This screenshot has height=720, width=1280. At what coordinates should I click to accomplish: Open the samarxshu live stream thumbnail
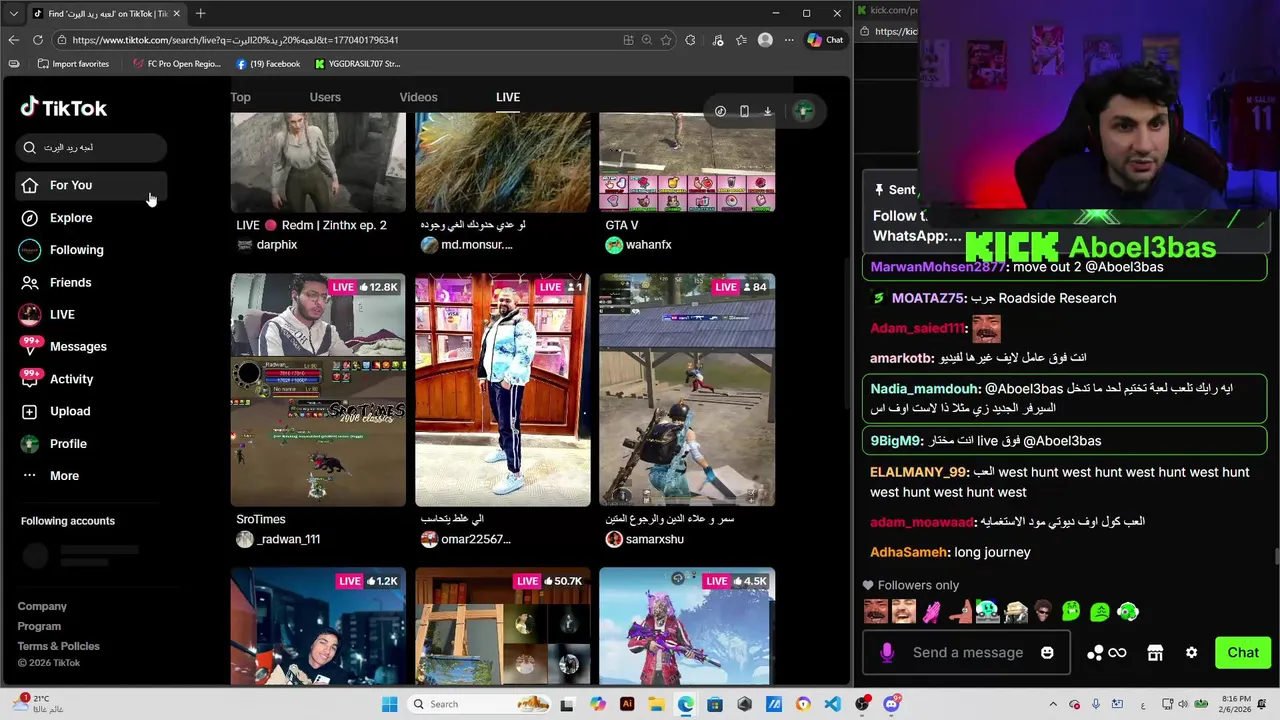(687, 390)
